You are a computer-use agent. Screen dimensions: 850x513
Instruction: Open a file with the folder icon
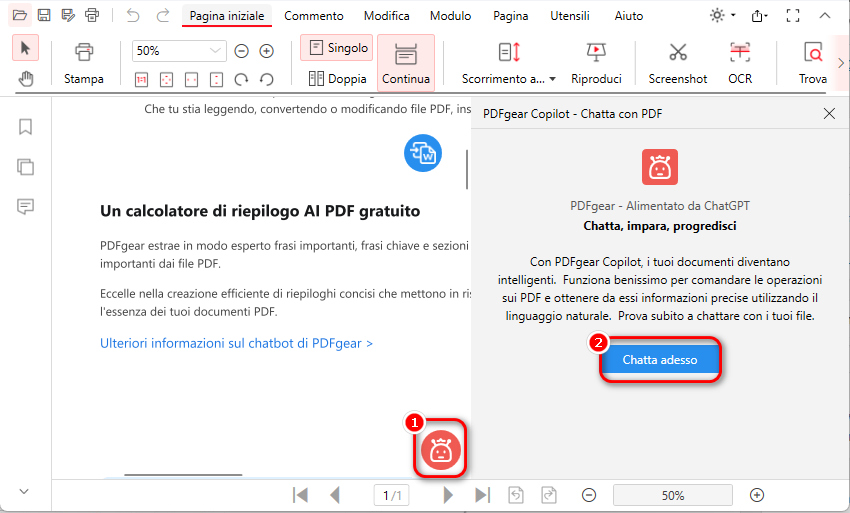[20, 15]
